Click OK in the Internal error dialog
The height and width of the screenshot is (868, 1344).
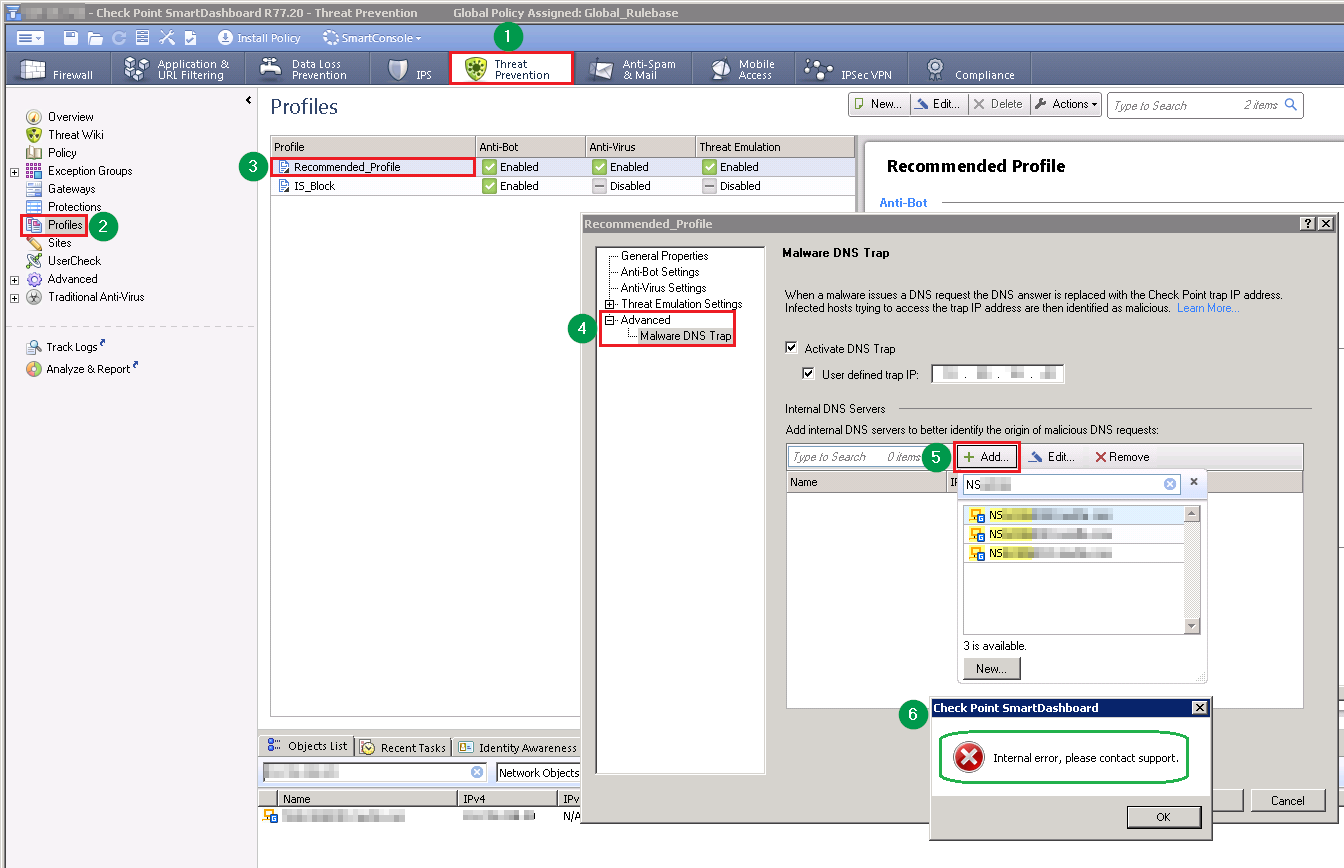[x=1163, y=817]
